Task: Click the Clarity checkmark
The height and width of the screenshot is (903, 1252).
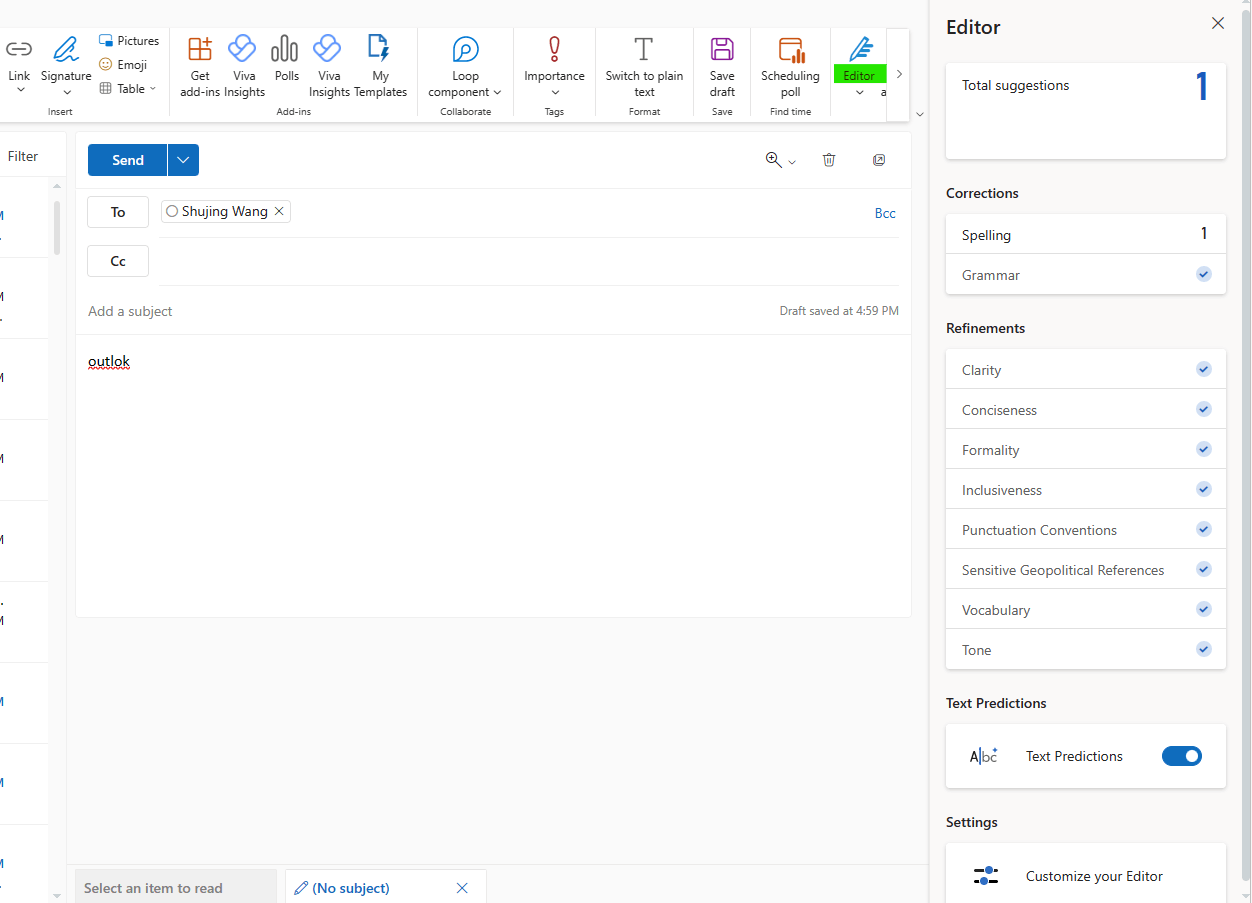Action: [1204, 369]
